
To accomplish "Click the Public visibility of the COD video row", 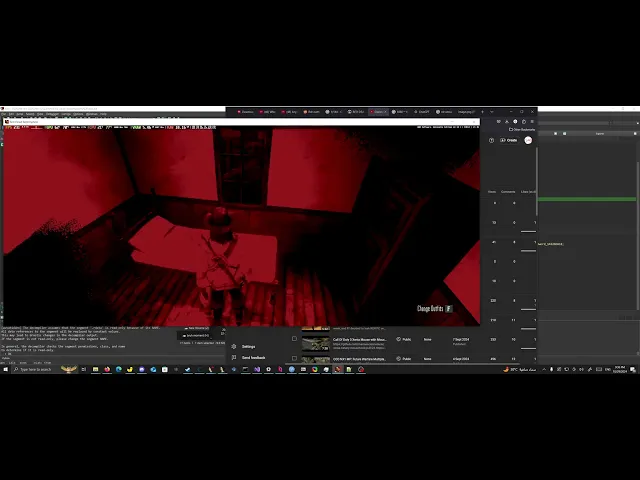I will pos(403,359).
